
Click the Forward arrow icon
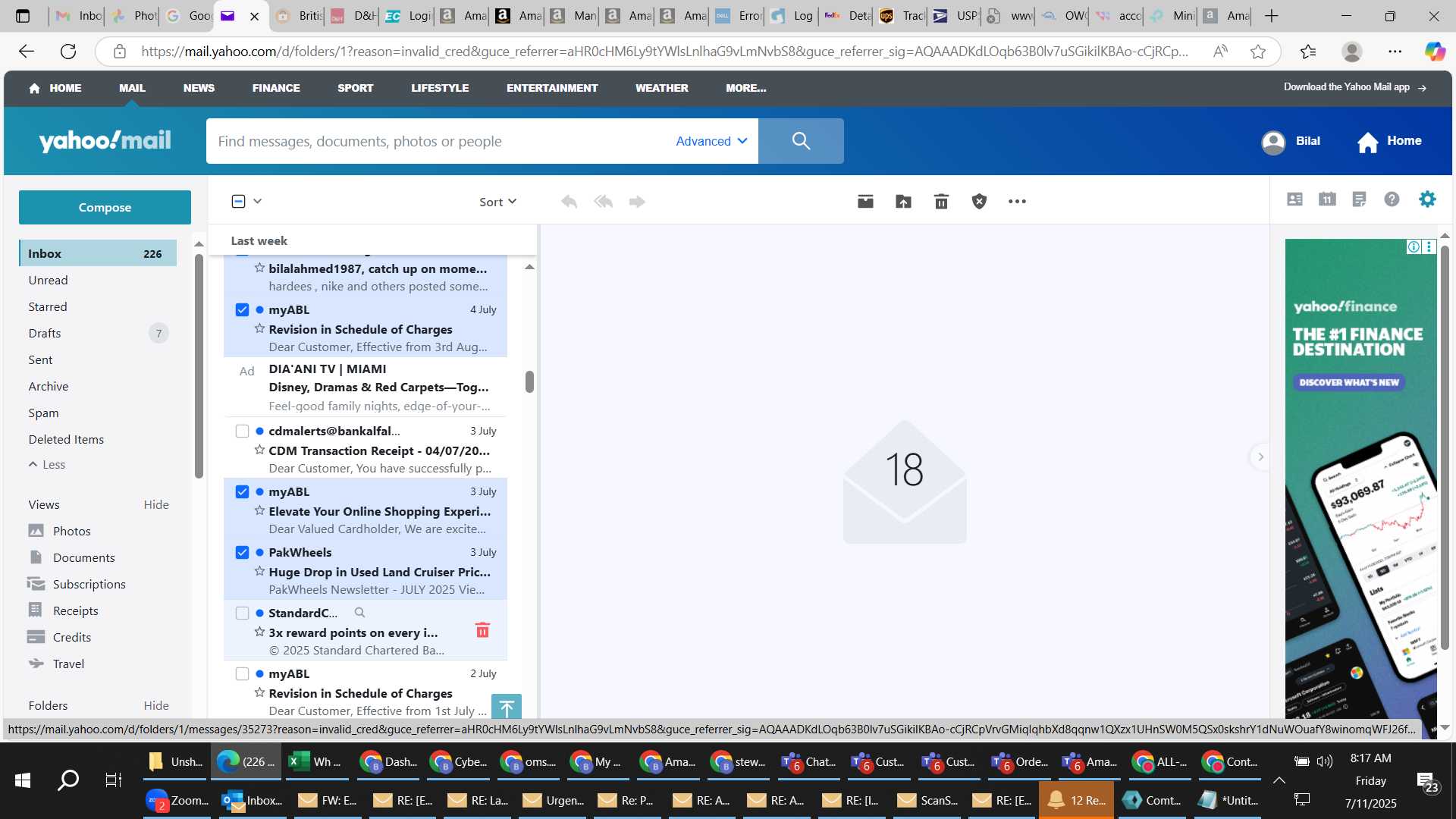(637, 202)
